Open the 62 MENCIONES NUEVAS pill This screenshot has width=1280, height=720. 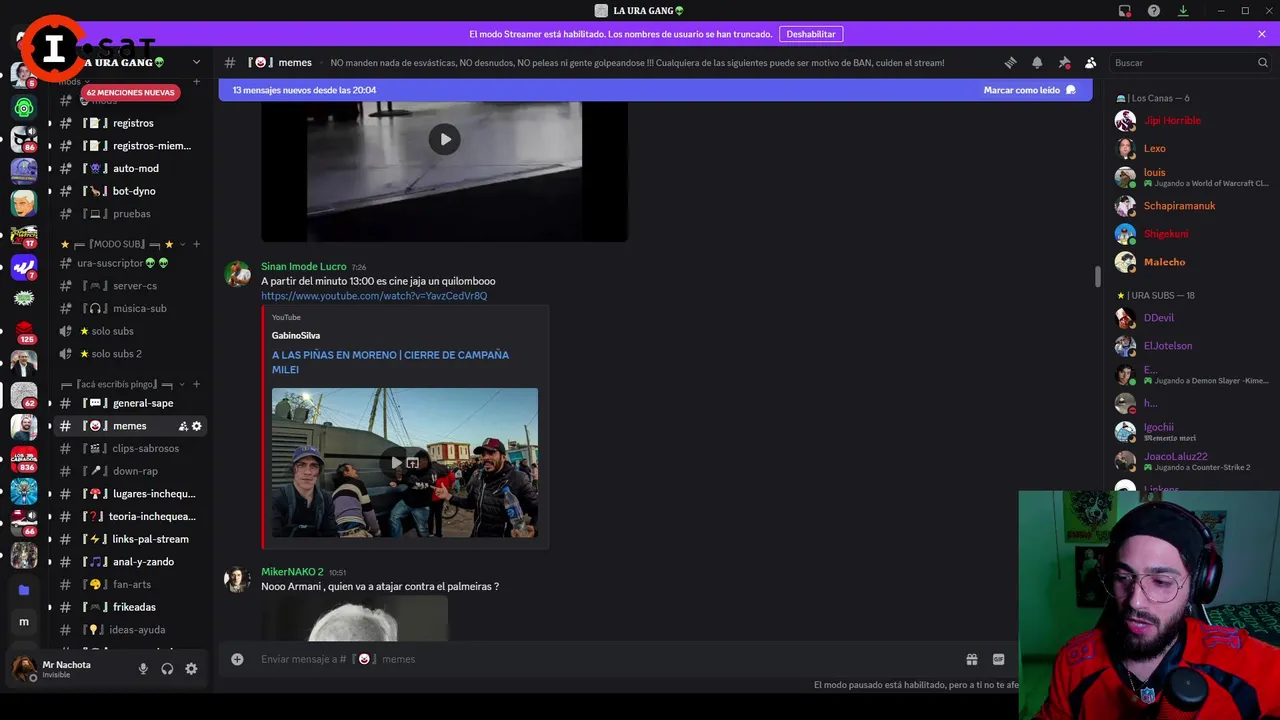point(131,93)
